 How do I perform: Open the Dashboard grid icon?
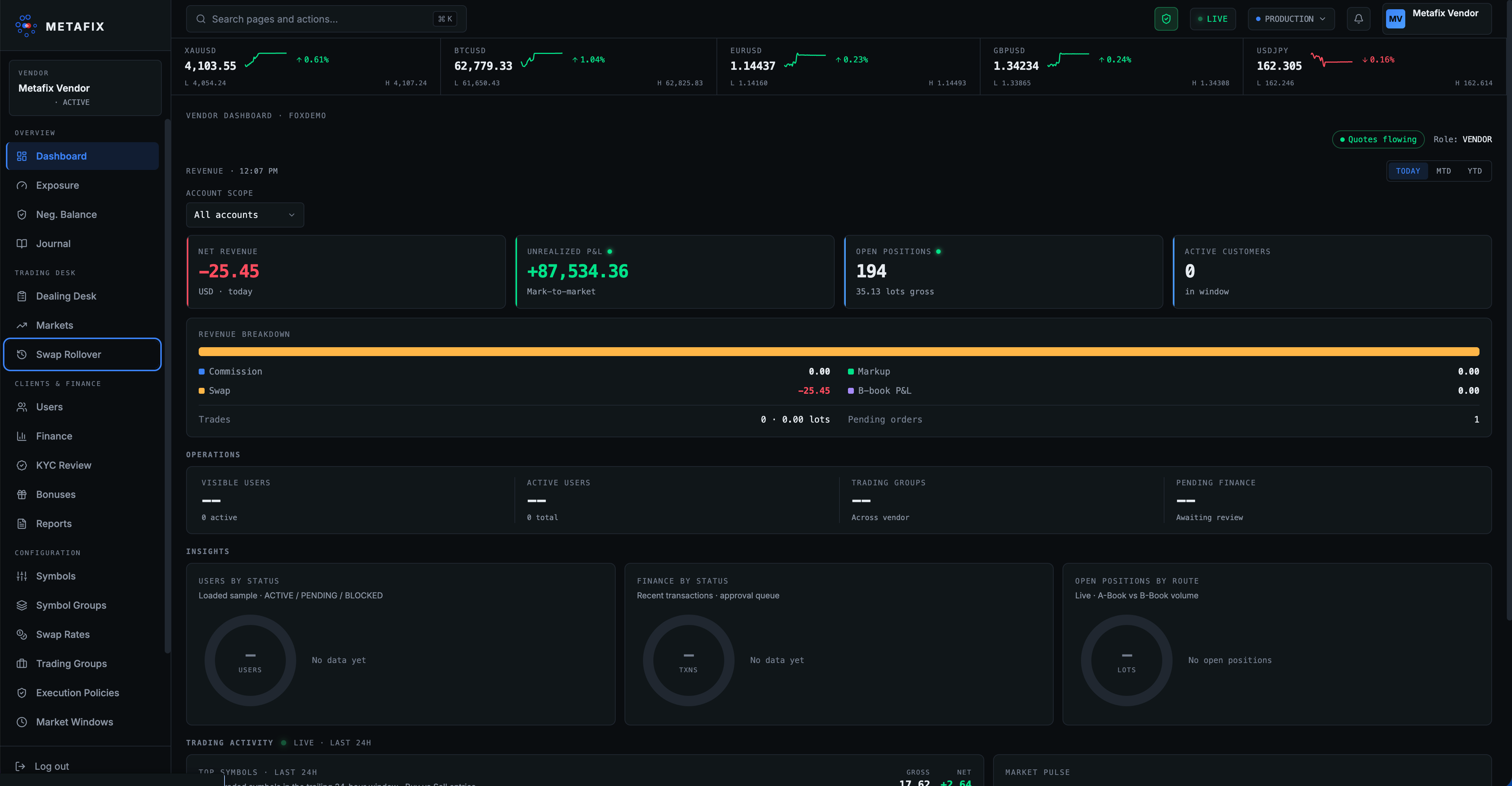pyautogui.click(x=22, y=156)
